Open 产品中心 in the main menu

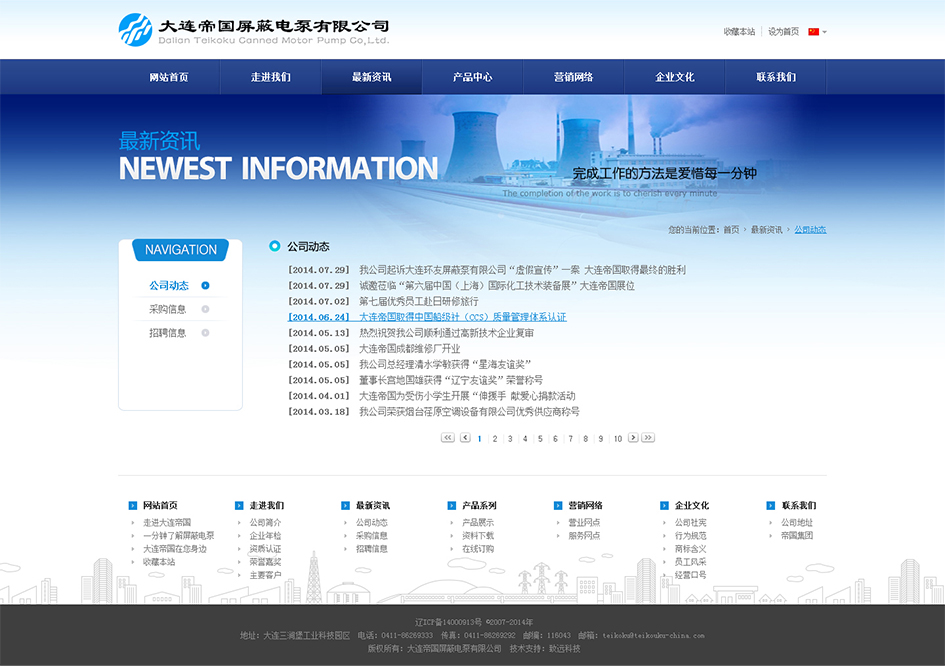point(472,77)
